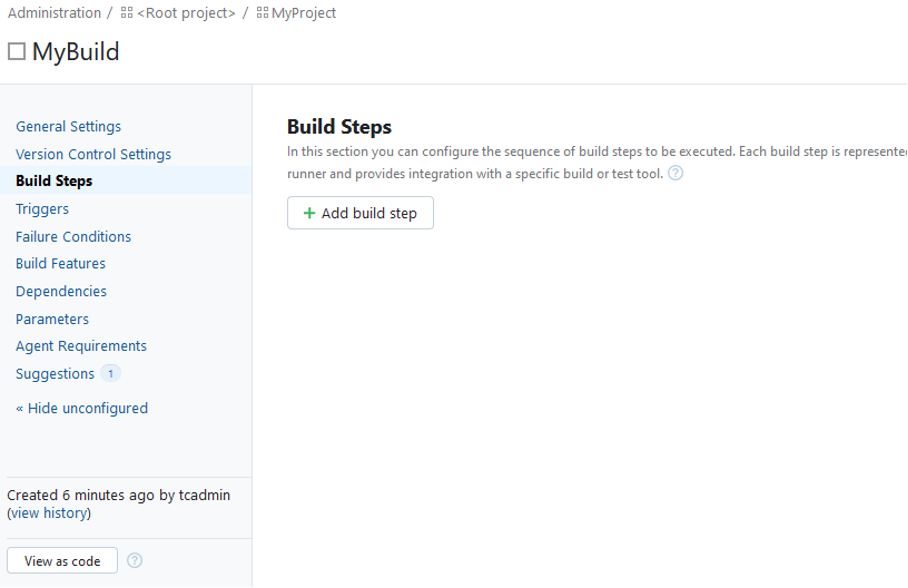This screenshot has width=908, height=588.
Task: Navigate to MyProject breadcrumb
Action: 303,13
